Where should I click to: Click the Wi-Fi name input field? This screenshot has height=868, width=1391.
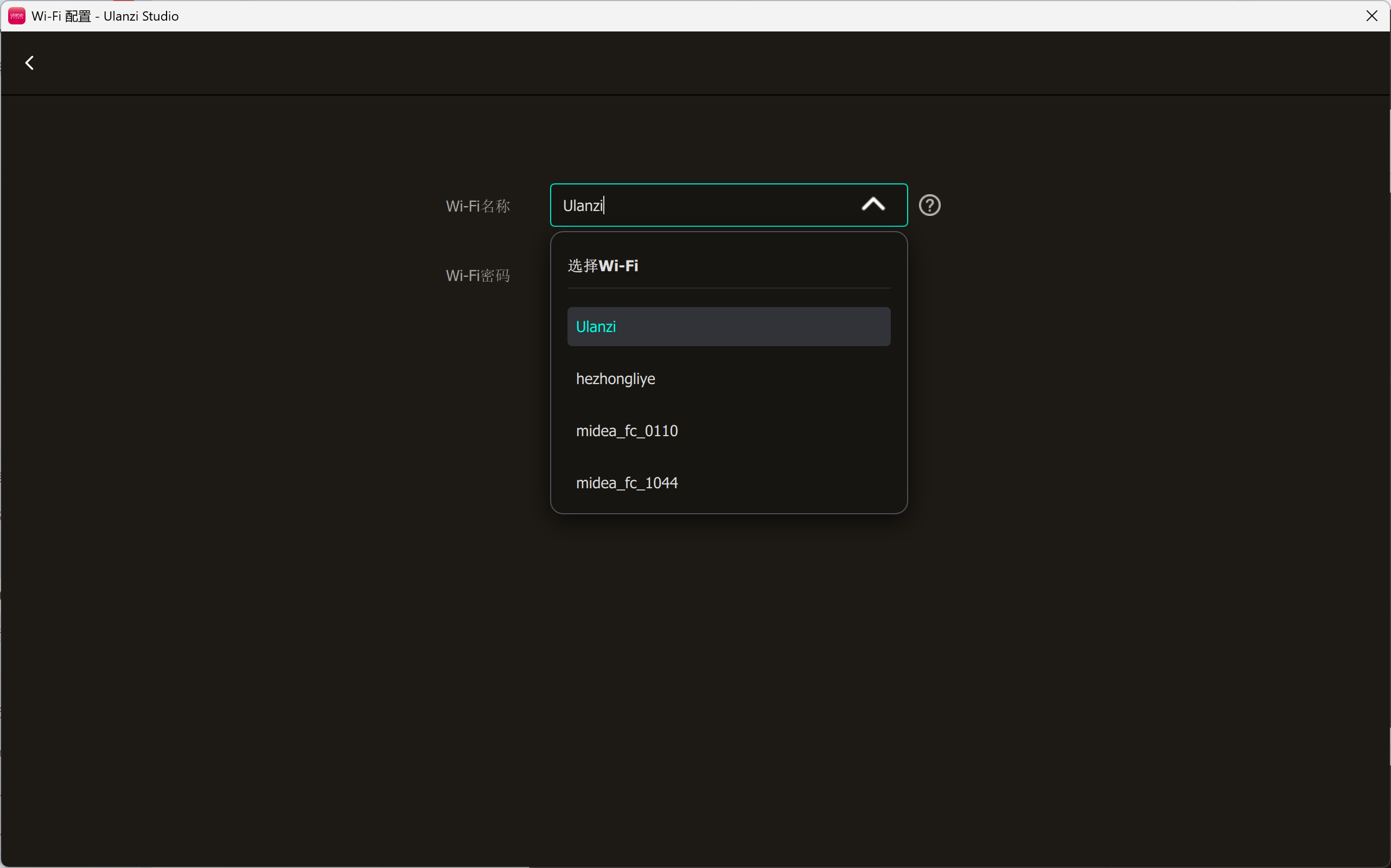click(x=728, y=205)
